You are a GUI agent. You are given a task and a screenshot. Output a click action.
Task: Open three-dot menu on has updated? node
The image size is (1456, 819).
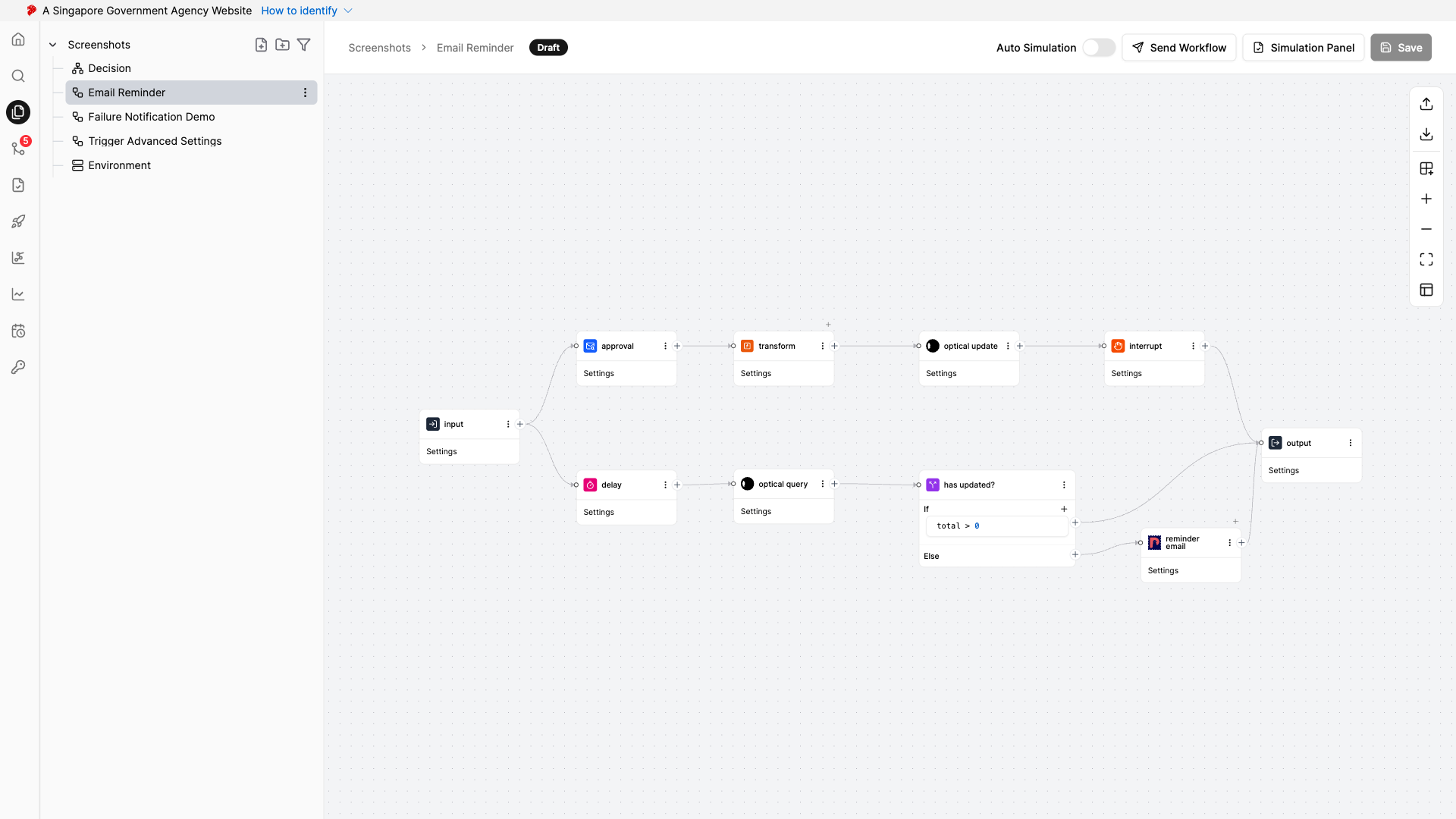(1063, 485)
